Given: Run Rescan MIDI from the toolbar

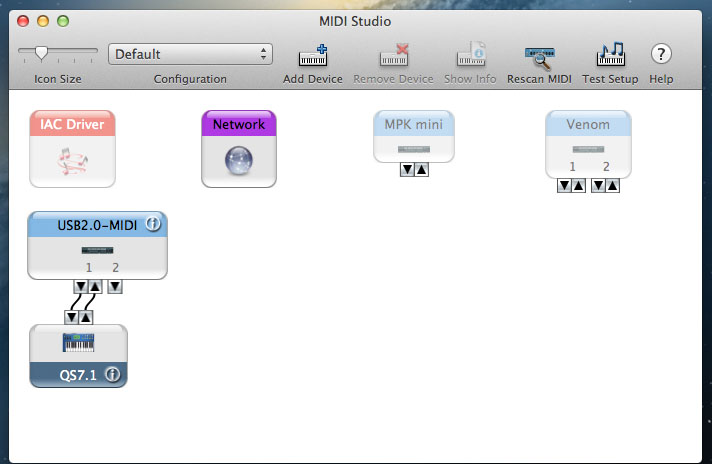Looking at the screenshot, I should tap(539, 57).
